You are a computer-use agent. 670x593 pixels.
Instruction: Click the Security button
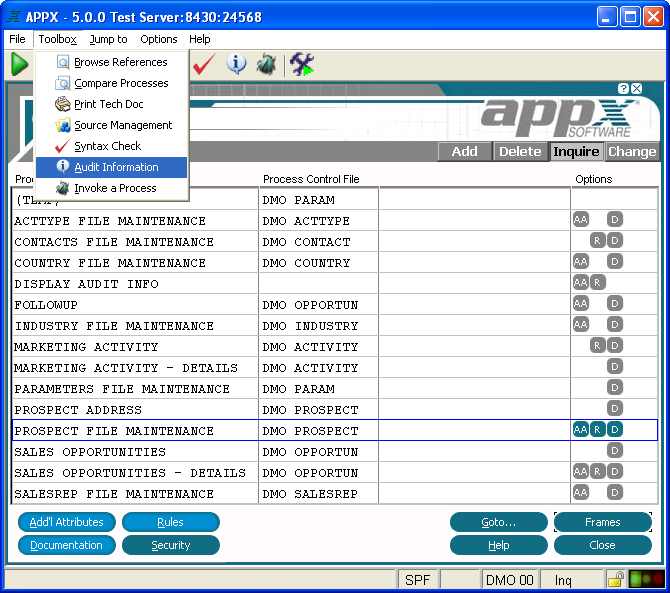coord(170,545)
